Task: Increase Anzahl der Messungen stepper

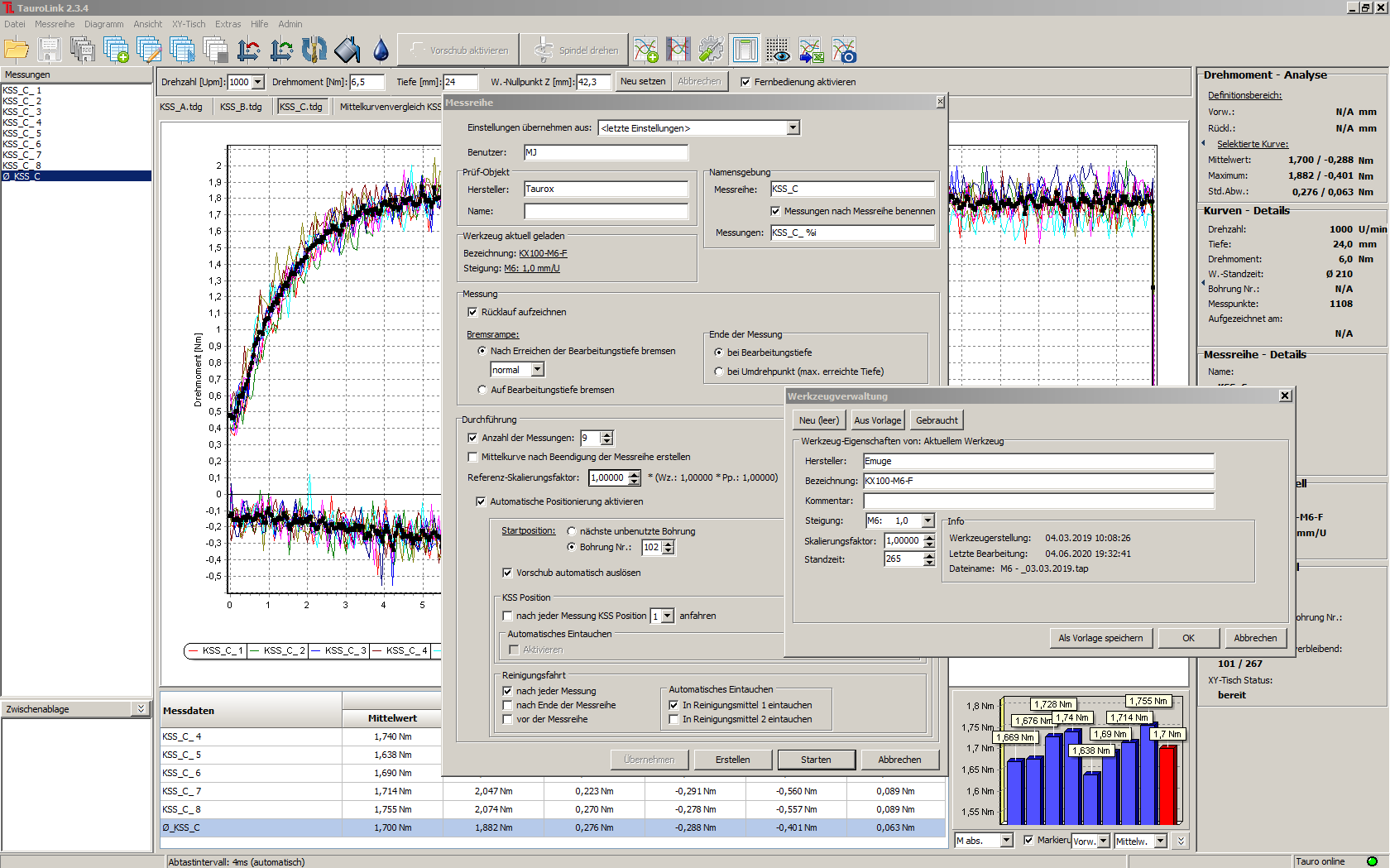Action: coord(607,434)
